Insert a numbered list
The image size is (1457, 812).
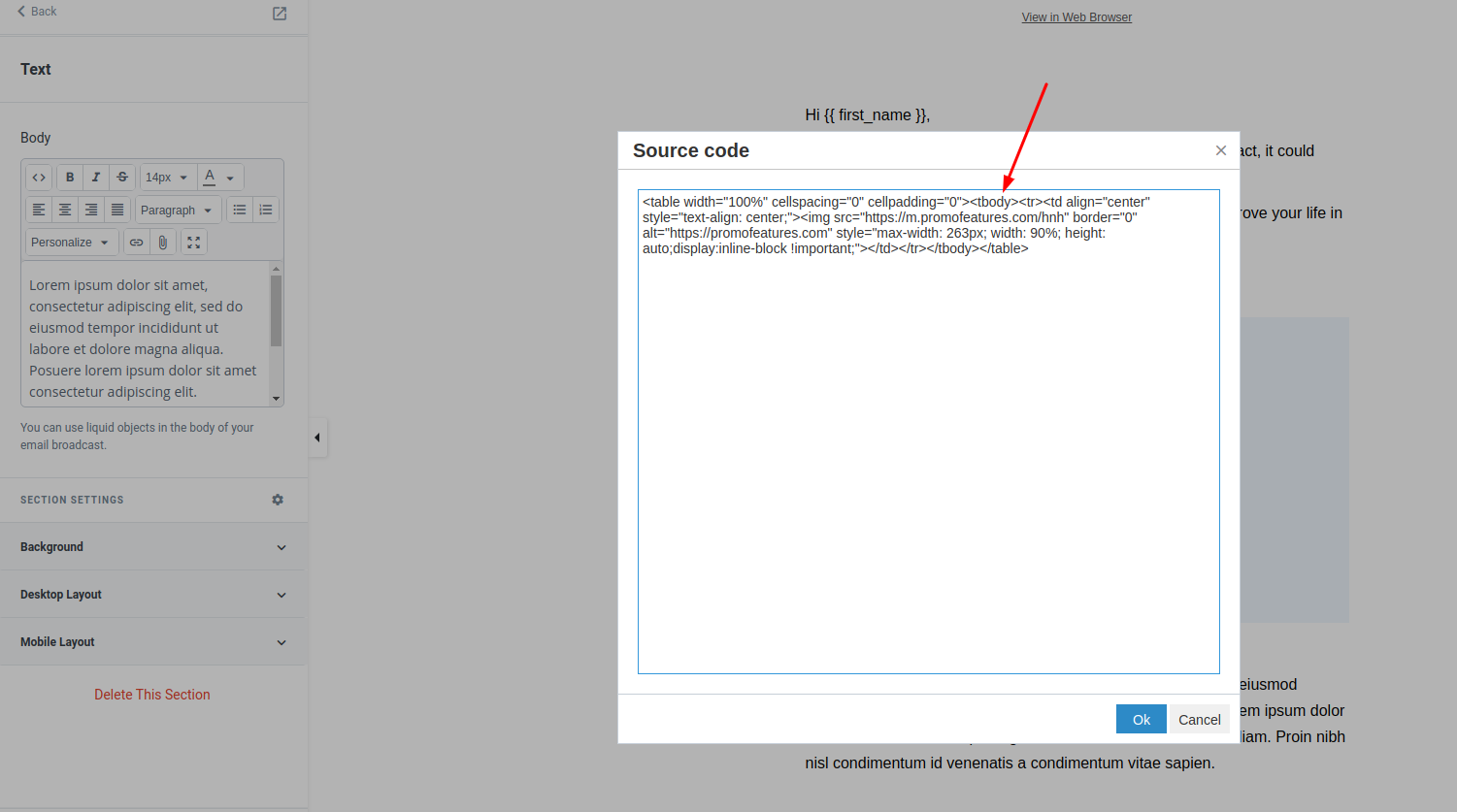point(266,210)
